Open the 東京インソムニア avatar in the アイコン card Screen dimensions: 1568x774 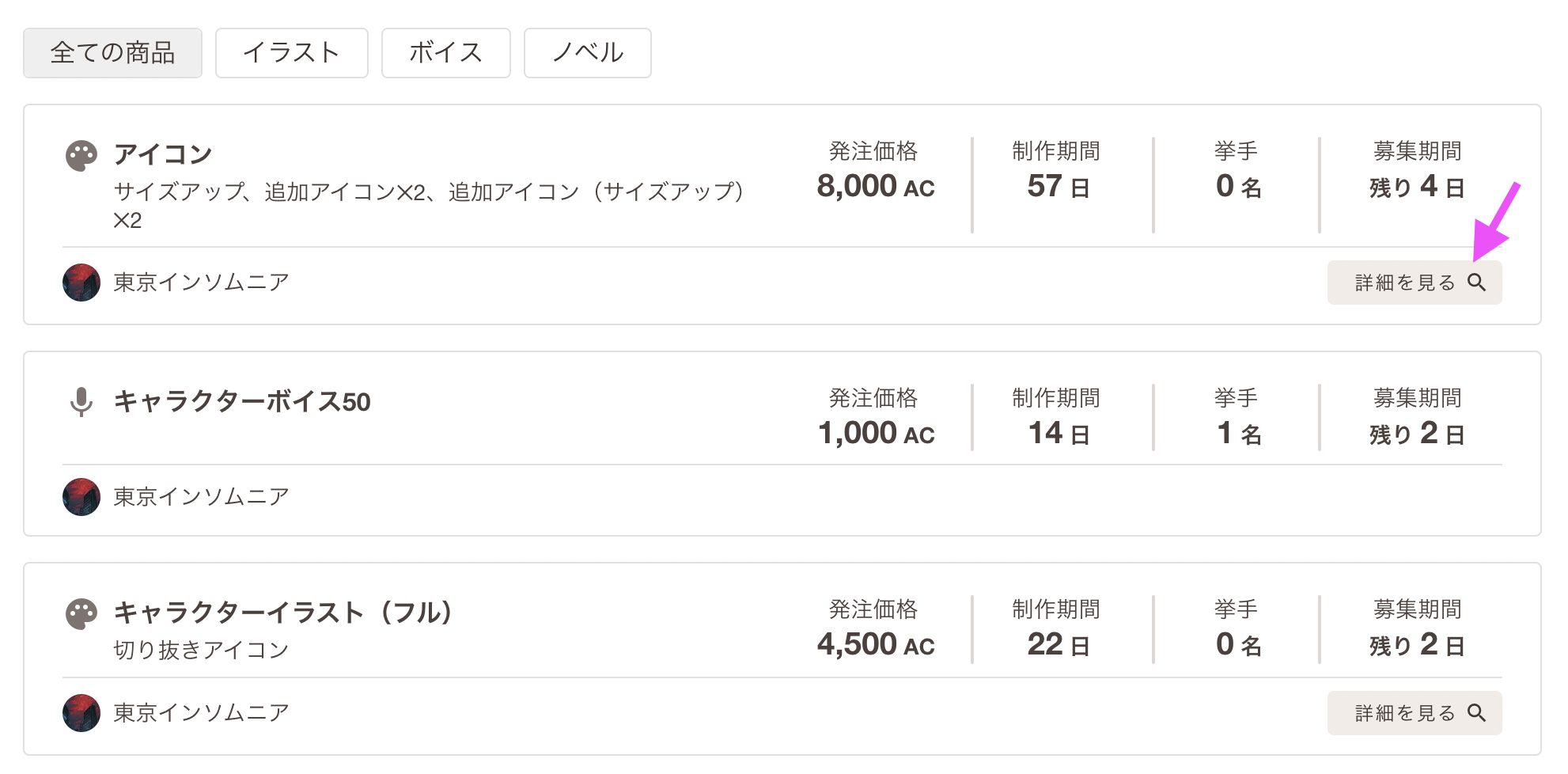click(x=81, y=283)
